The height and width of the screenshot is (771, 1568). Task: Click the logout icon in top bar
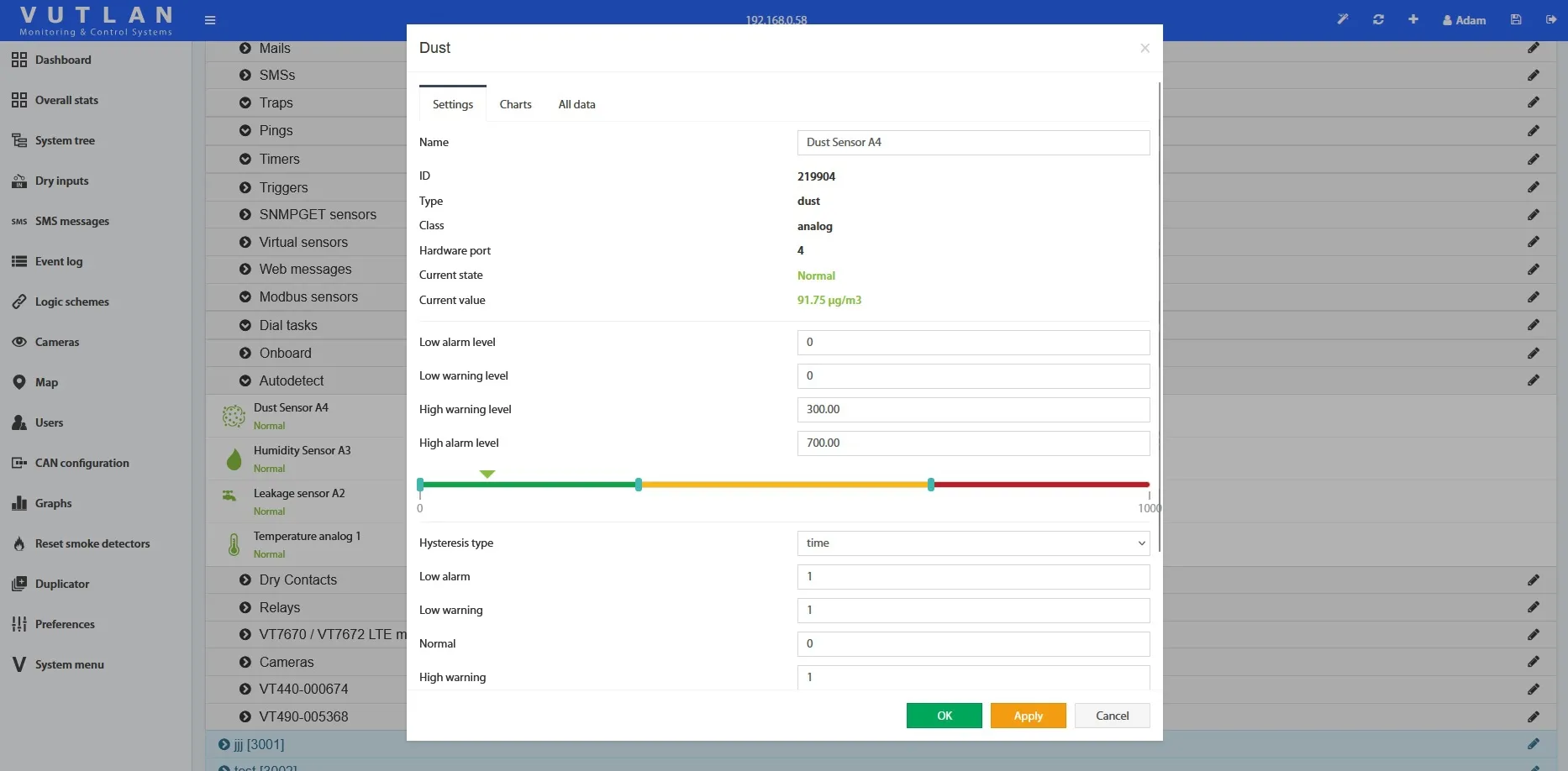click(x=1551, y=19)
